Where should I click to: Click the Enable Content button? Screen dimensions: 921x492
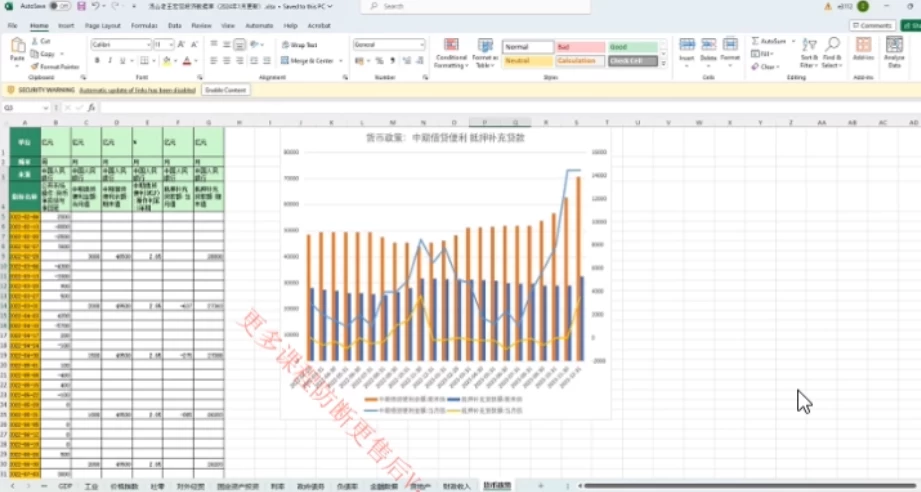[x=225, y=90]
